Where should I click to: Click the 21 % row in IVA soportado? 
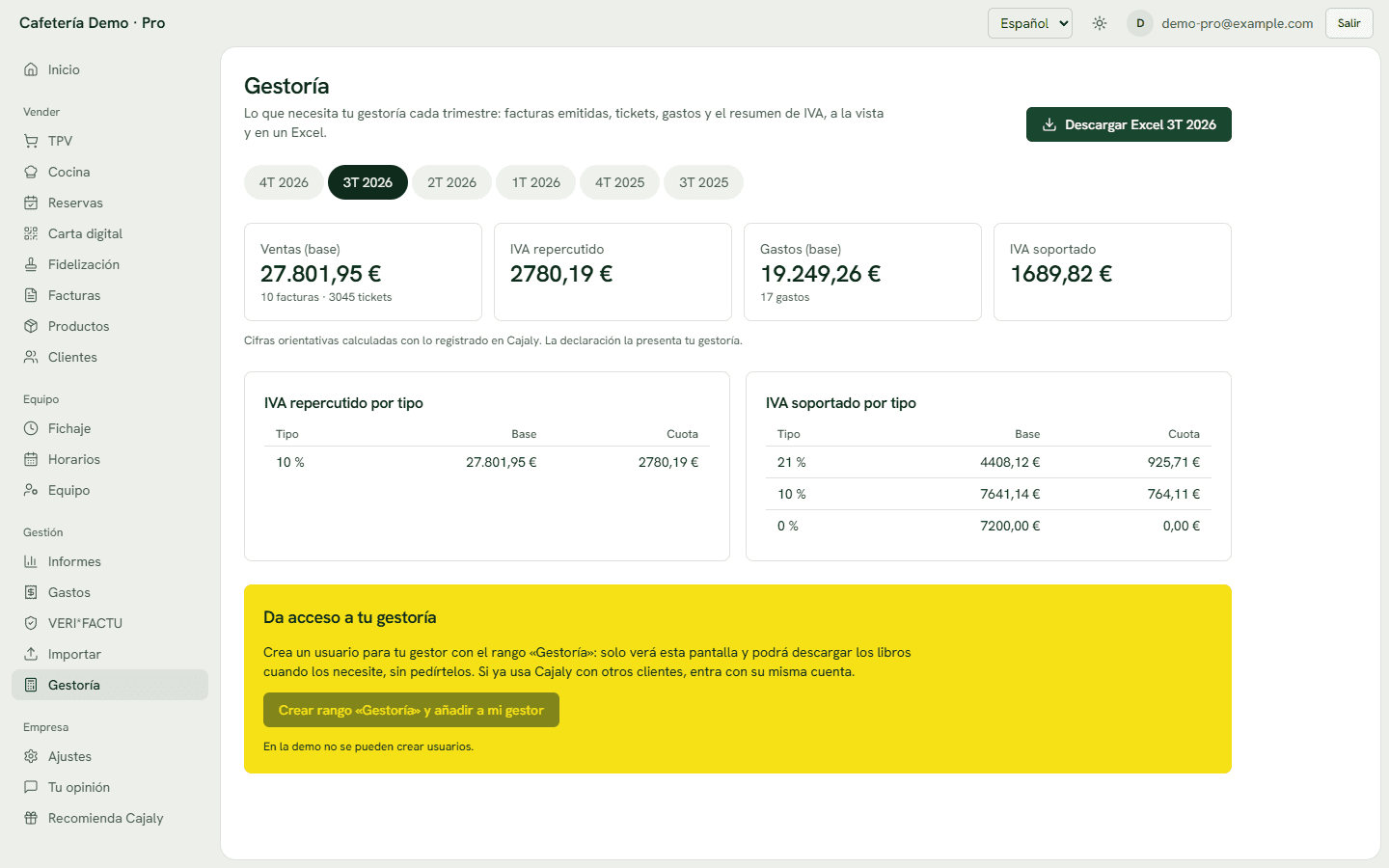click(989, 462)
